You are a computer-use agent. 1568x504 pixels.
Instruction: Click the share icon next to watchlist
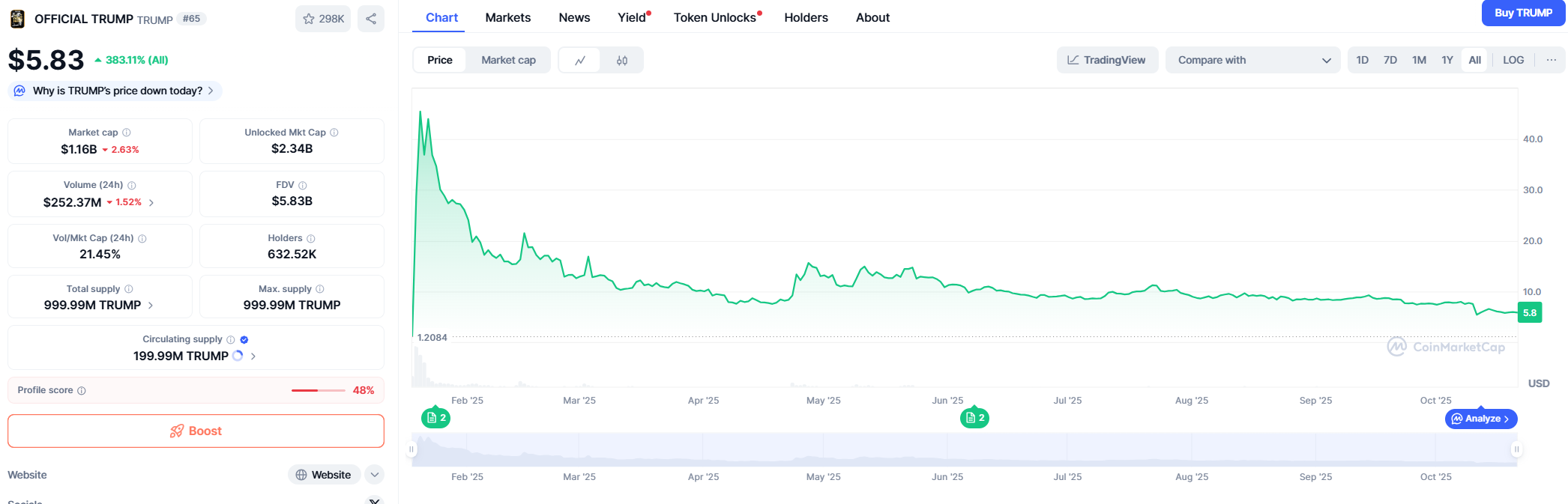pyautogui.click(x=371, y=19)
